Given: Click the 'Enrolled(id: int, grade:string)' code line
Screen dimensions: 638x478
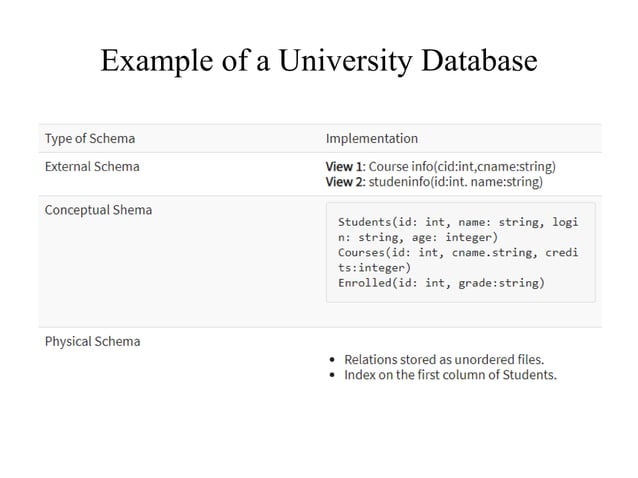Looking at the screenshot, I should coord(441,284).
